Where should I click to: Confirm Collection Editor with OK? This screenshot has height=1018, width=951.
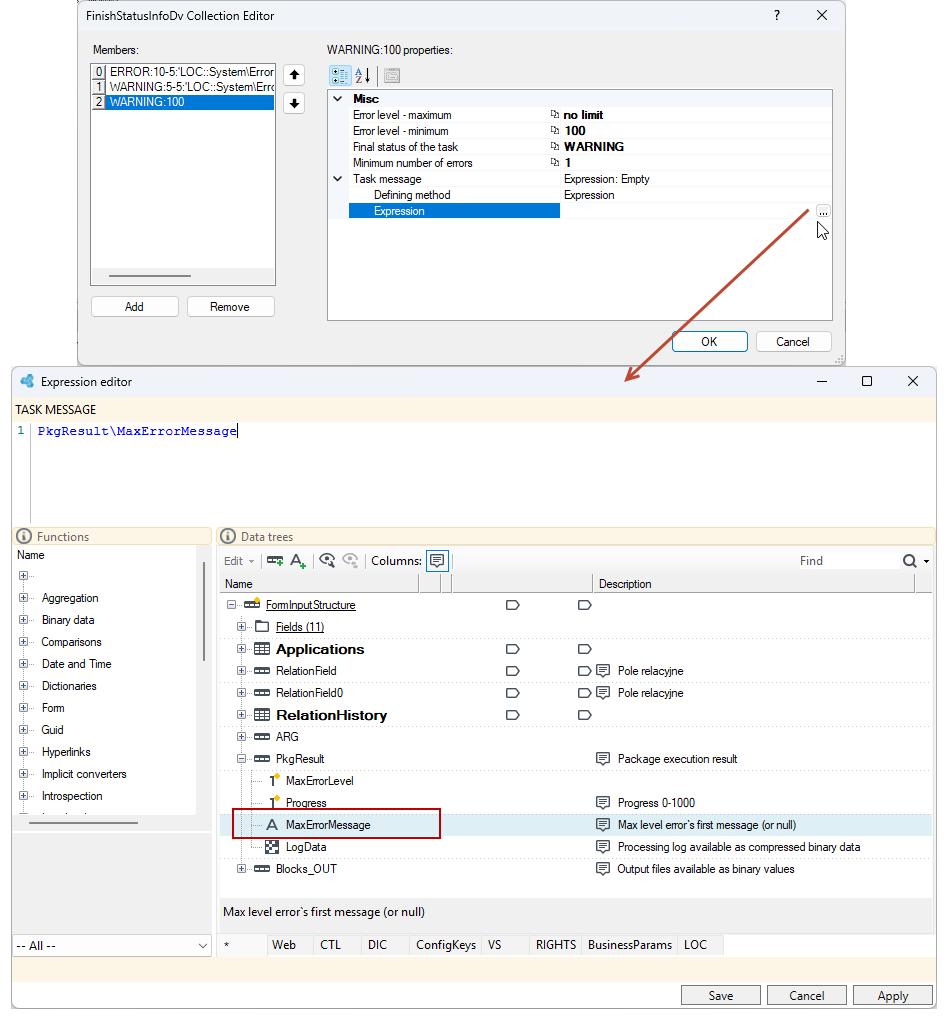709,341
